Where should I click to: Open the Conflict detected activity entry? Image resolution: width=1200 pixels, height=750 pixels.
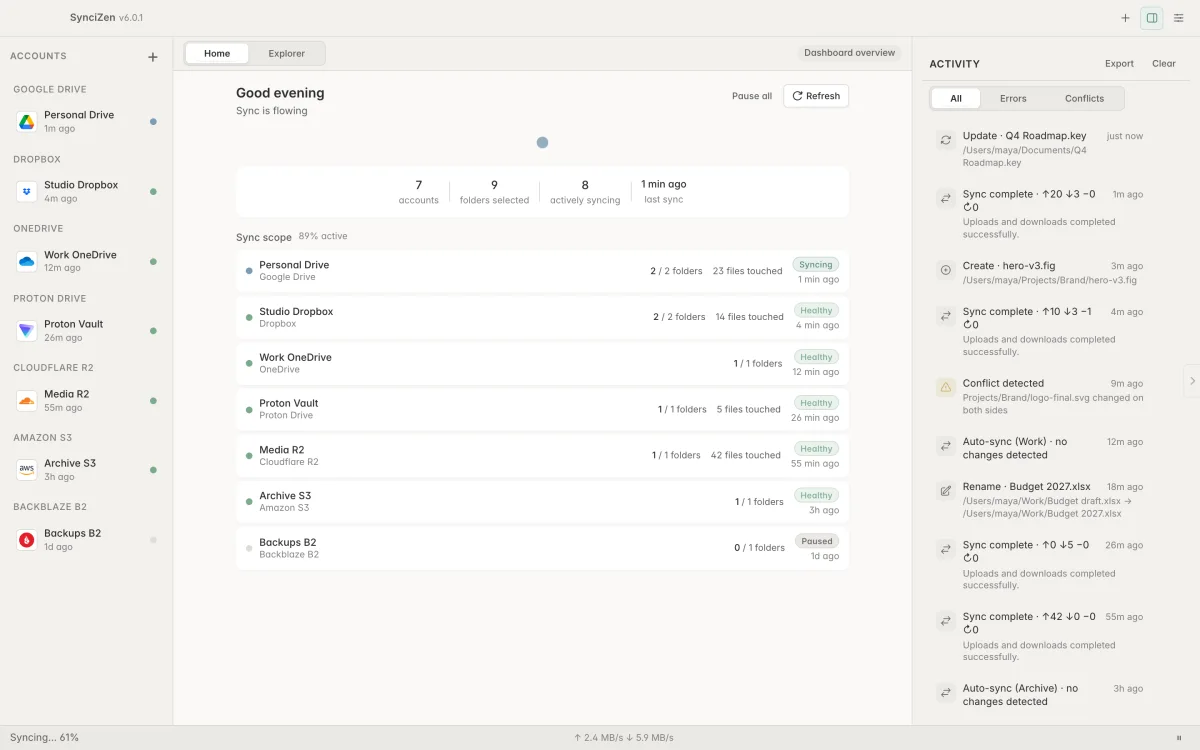click(1040, 396)
